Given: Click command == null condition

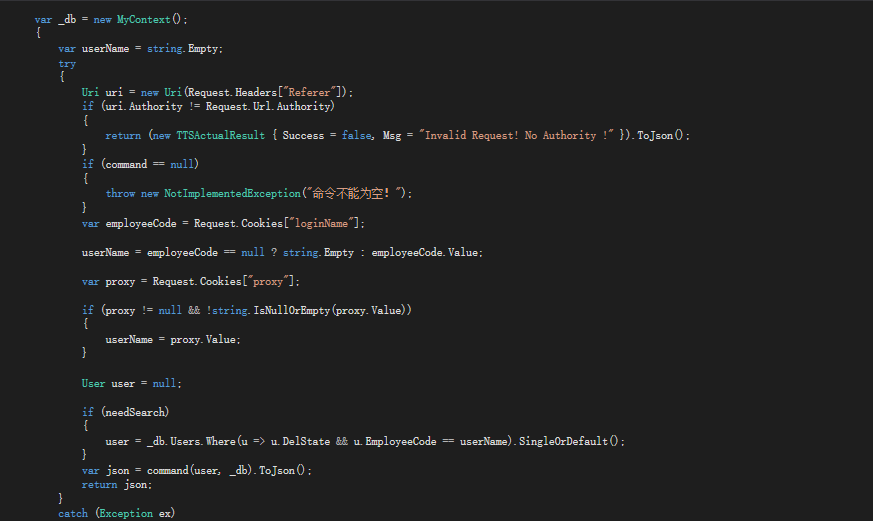Looking at the screenshot, I should [x=150, y=164].
